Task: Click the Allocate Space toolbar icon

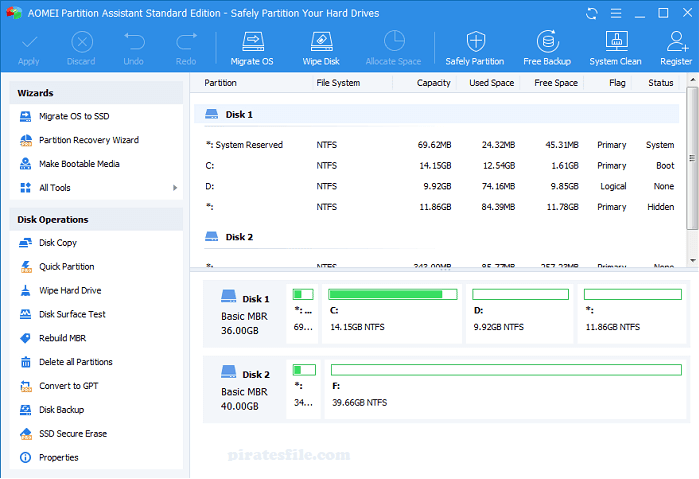Action: (x=394, y=42)
